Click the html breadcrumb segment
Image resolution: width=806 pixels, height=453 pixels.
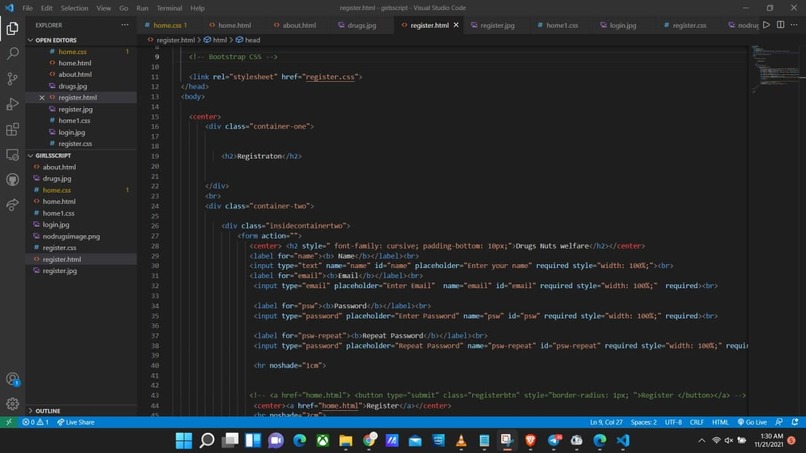coord(215,40)
